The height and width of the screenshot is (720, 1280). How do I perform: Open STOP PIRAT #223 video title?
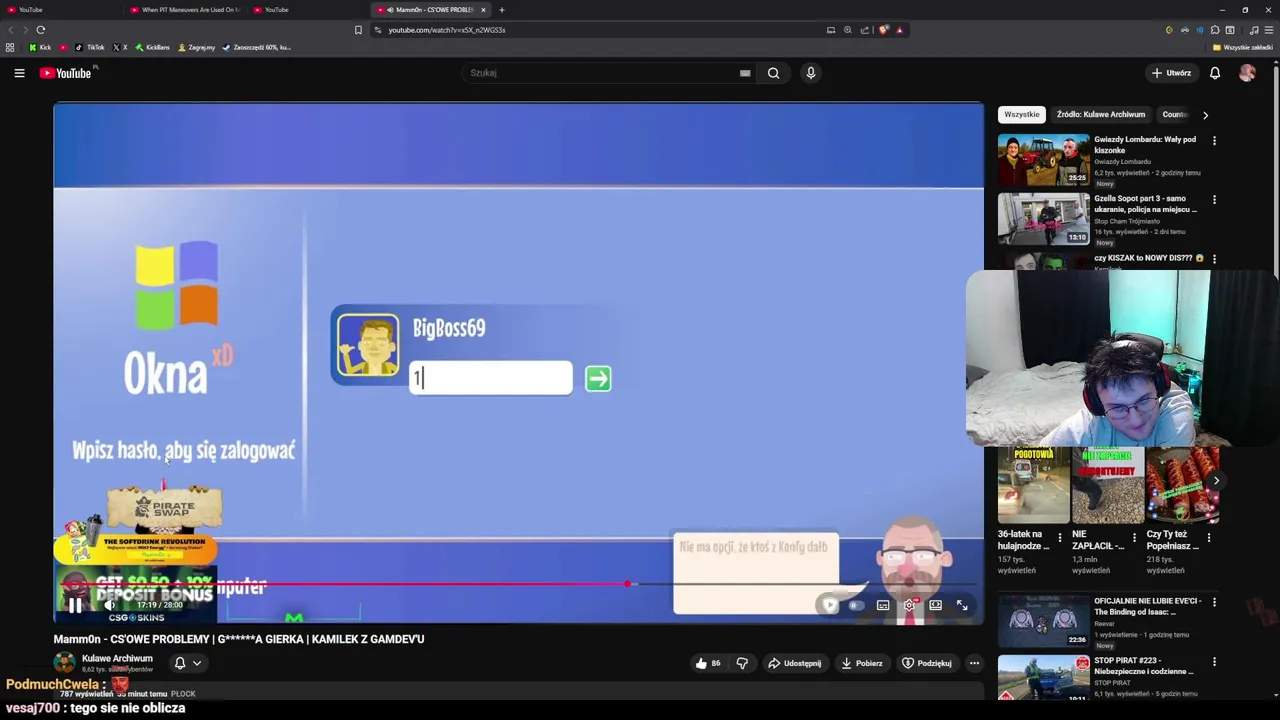(x=1145, y=666)
